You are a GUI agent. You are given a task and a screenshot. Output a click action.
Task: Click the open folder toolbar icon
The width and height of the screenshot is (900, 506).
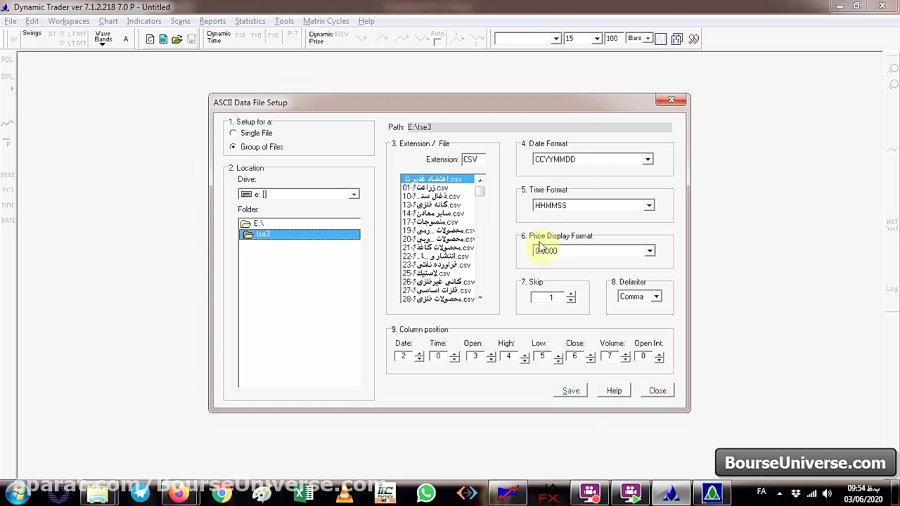[176, 39]
